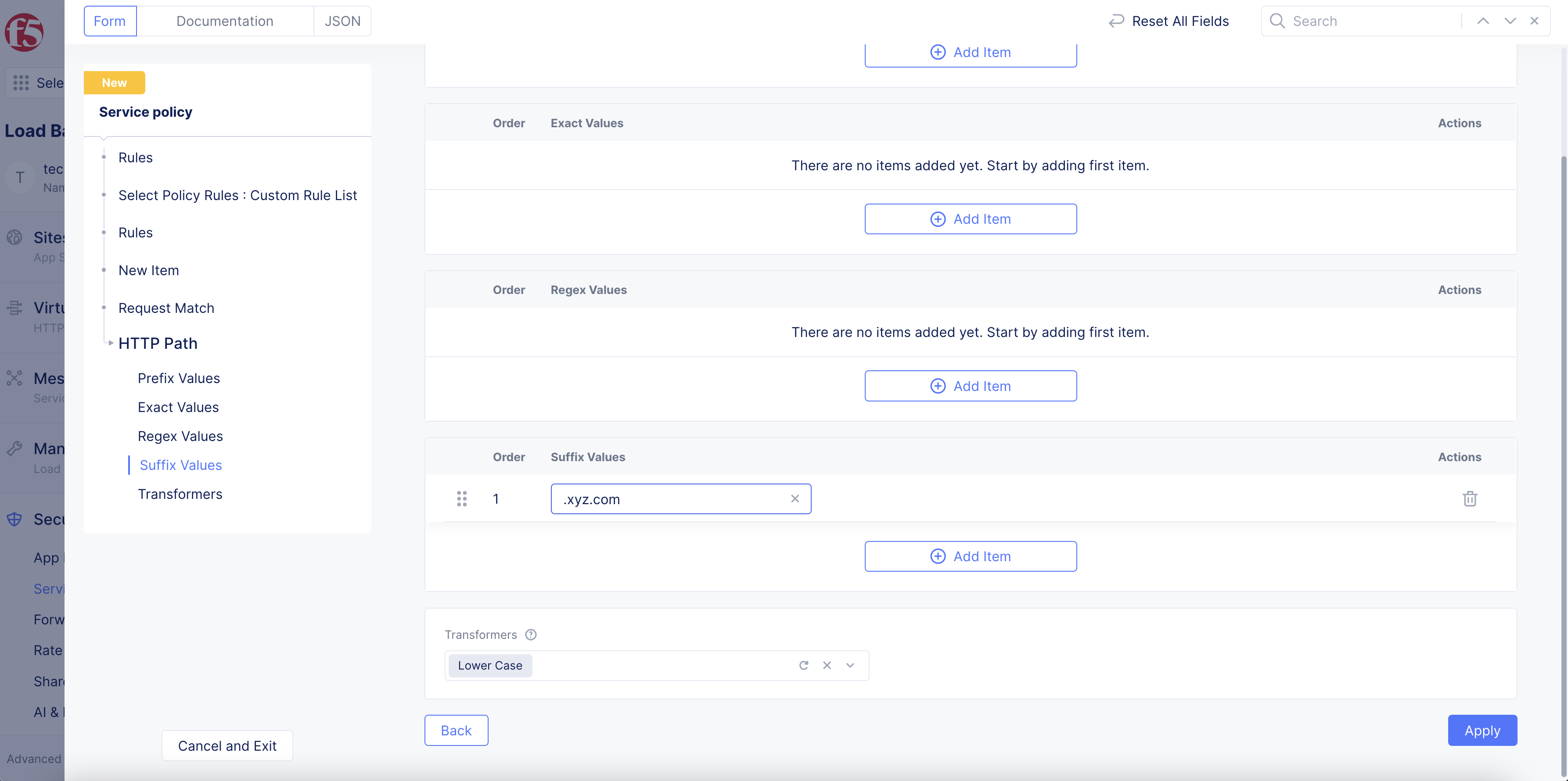Clear the selected Lower Case transformer

pyautogui.click(x=827, y=666)
